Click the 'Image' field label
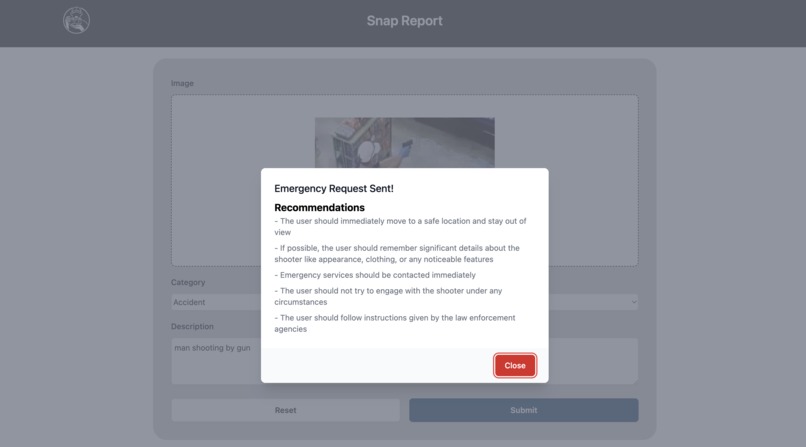Screen dimensions: 806x447 182,83
